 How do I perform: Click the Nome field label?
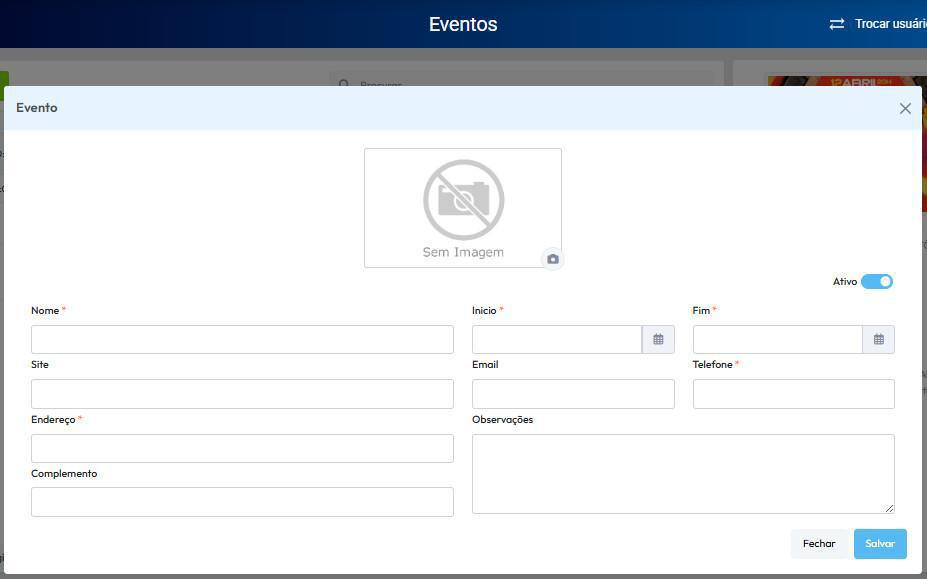(45, 310)
